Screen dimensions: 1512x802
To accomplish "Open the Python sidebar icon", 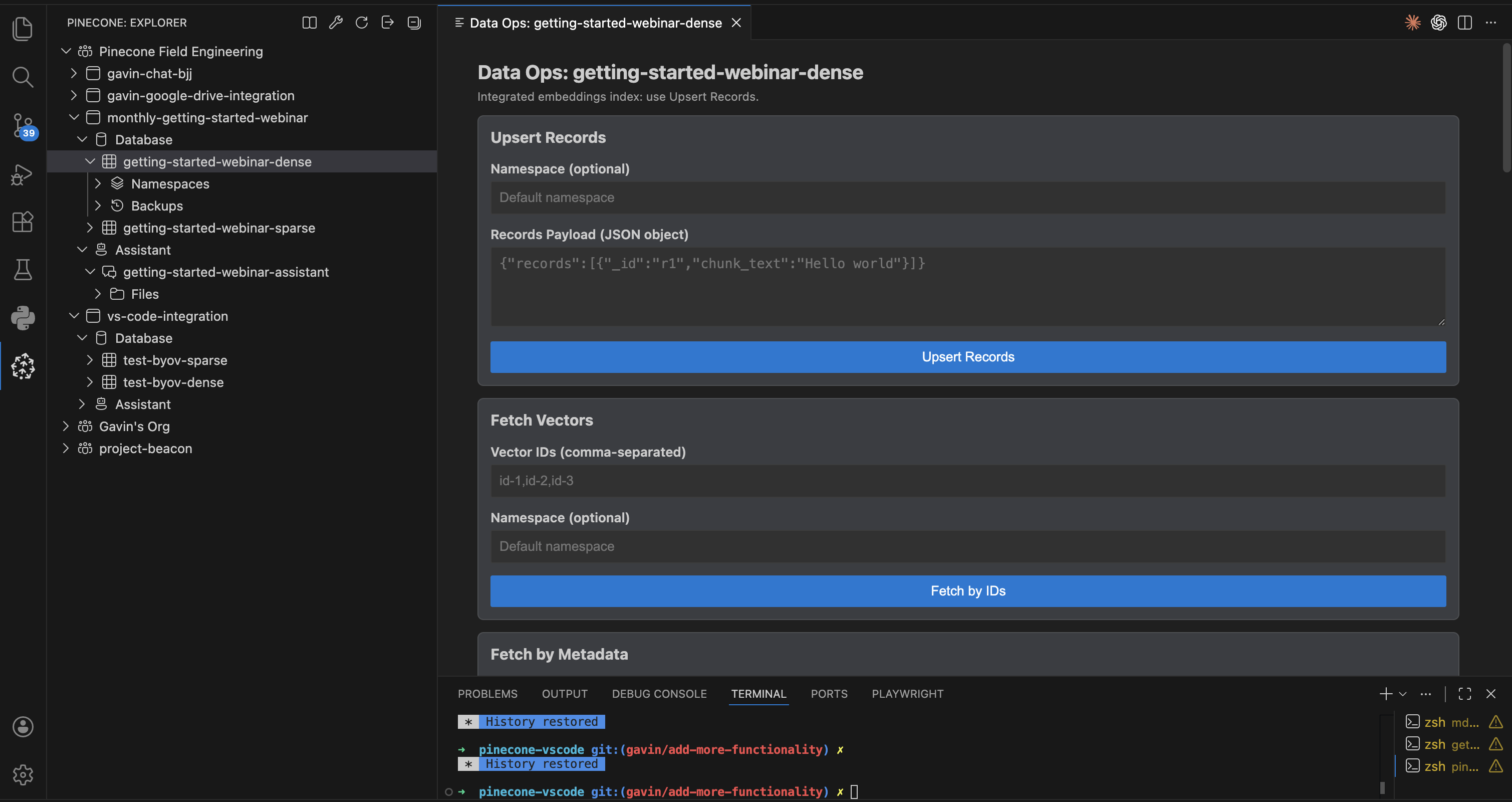I will [23, 318].
